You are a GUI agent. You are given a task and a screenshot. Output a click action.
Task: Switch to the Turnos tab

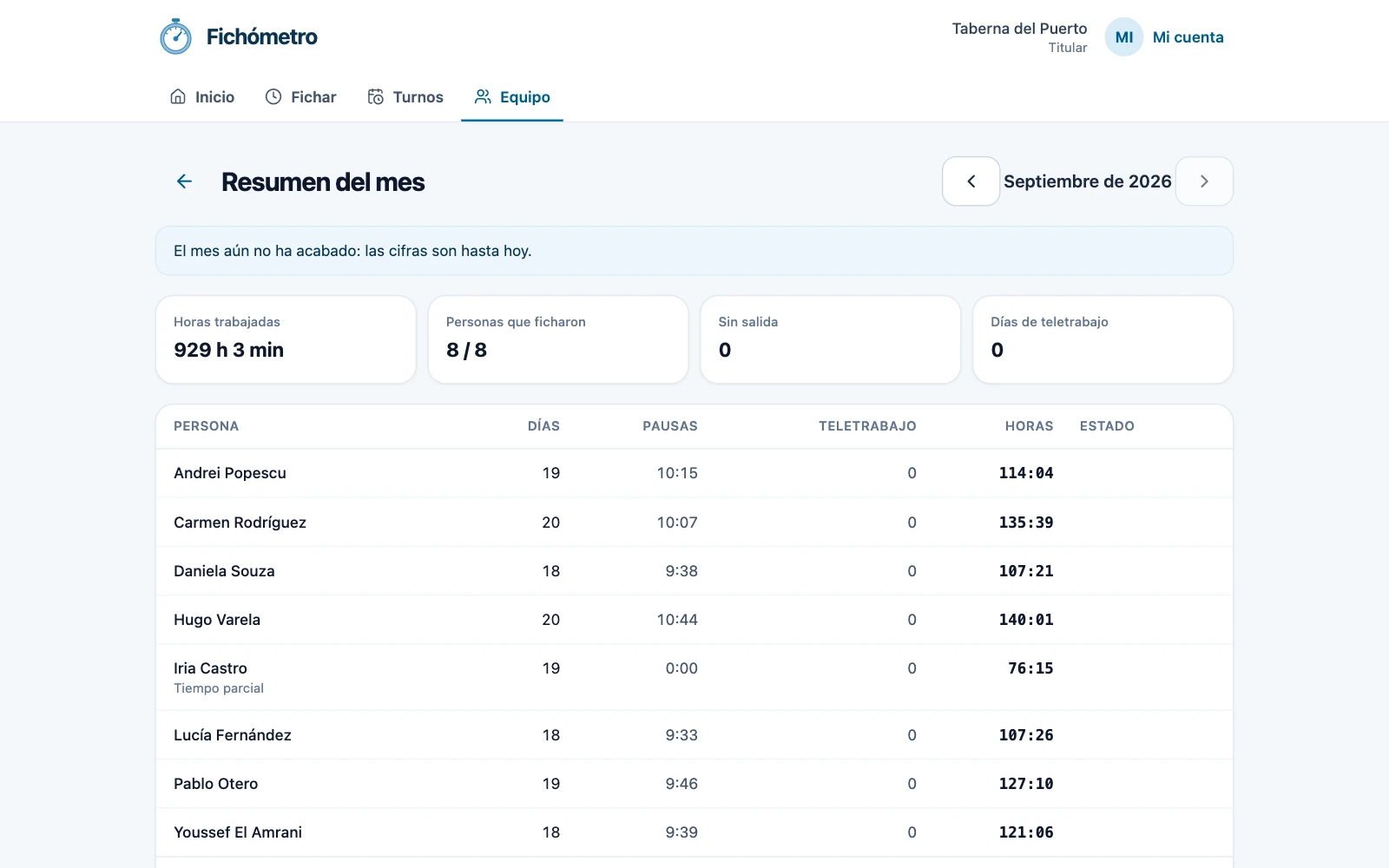[x=405, y=97]
